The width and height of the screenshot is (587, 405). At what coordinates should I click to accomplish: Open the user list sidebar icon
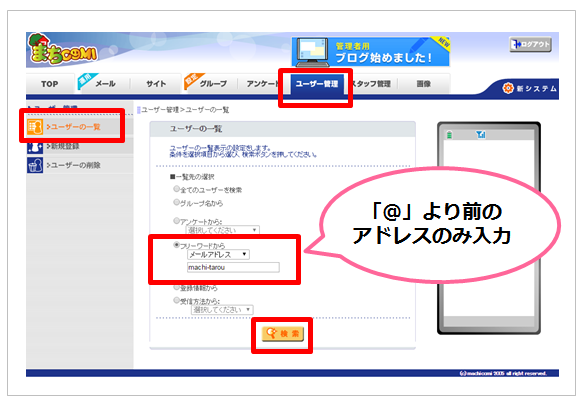[35, 127]
